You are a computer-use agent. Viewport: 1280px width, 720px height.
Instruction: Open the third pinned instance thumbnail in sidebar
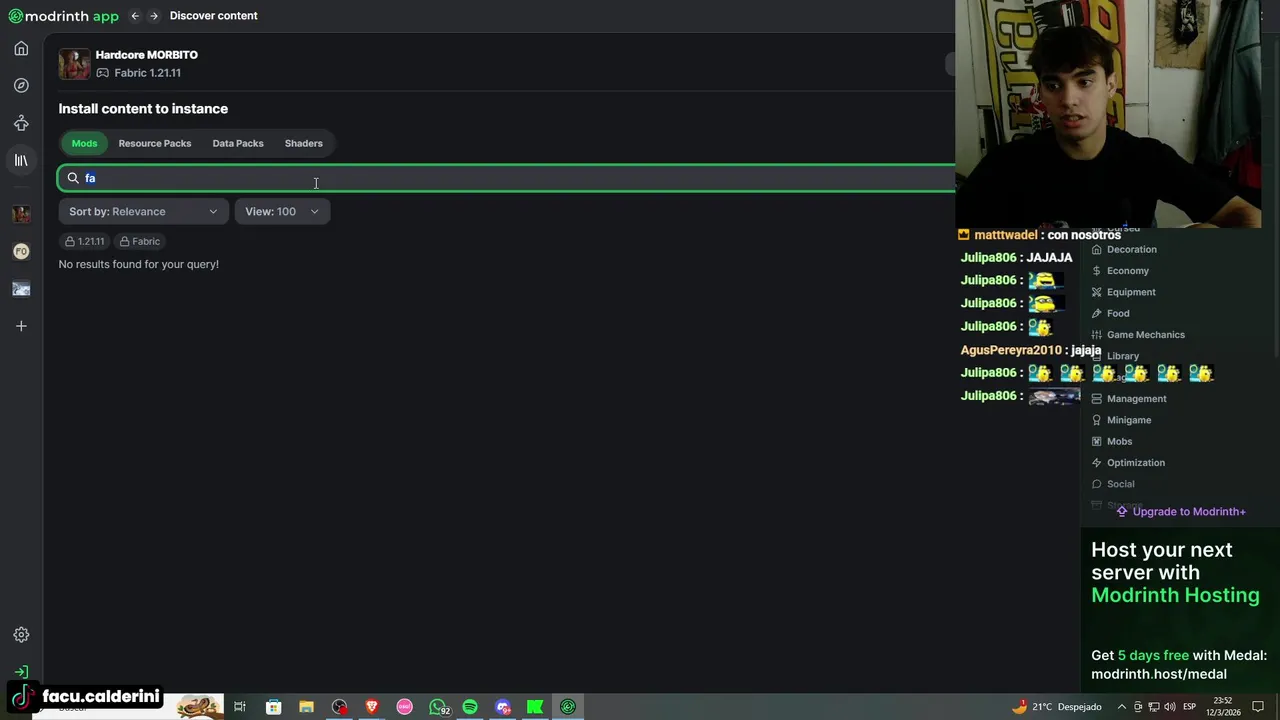[21, 289]
